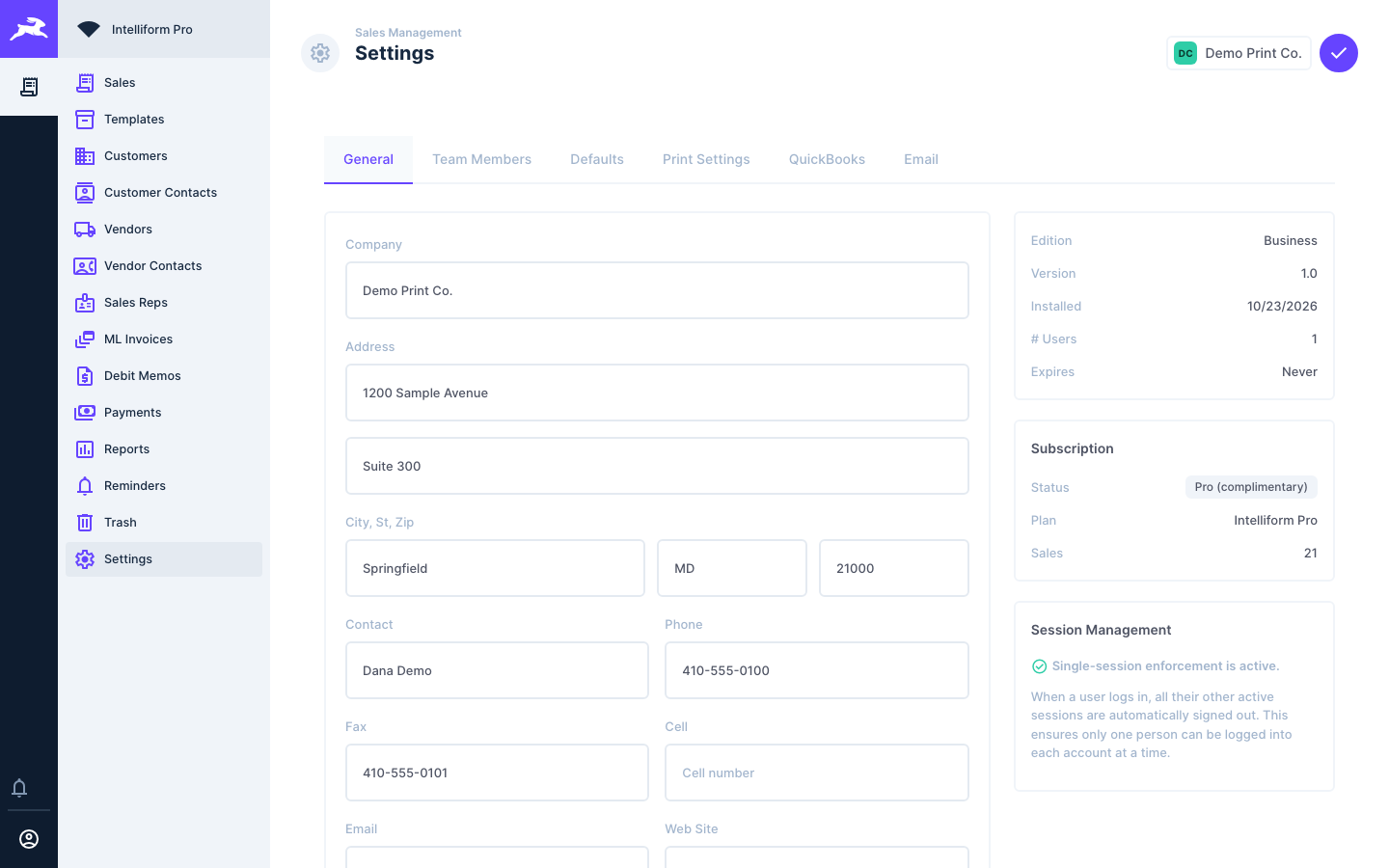
Task: Open the Intelliform Pro app header
Action: [164, 29]
